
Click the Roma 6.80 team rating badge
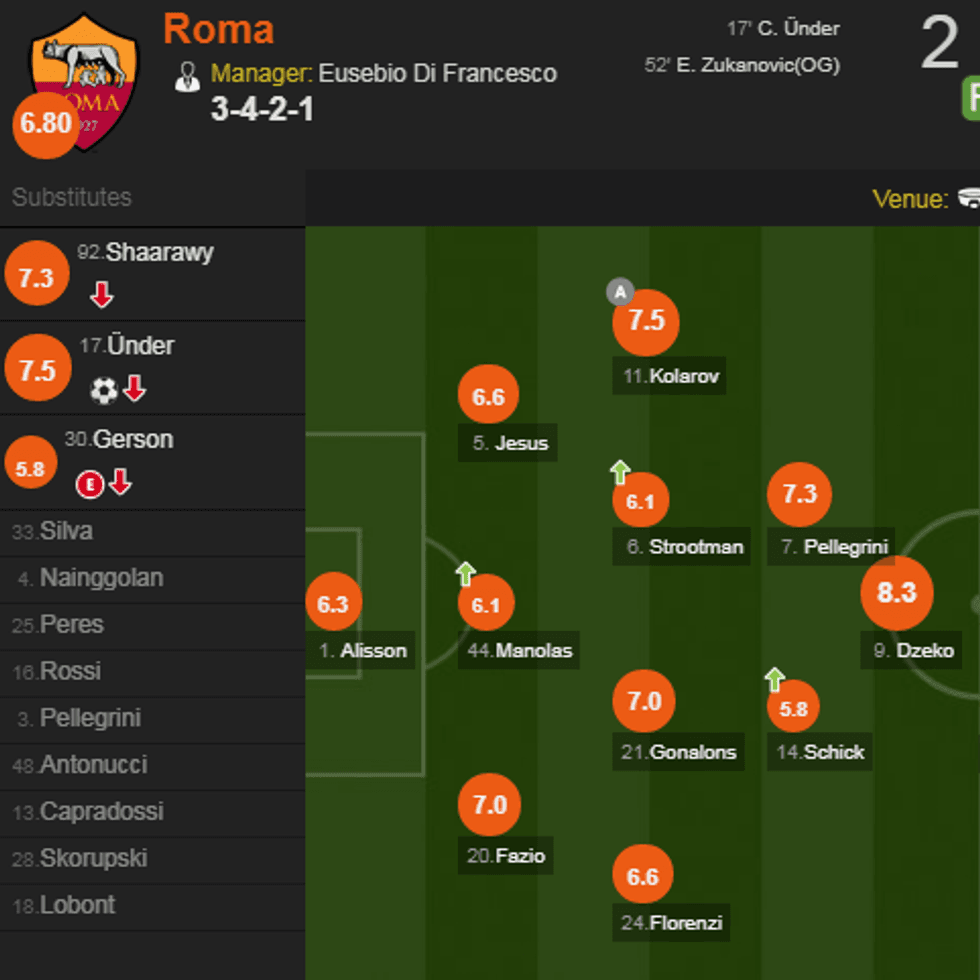point(45,125)
